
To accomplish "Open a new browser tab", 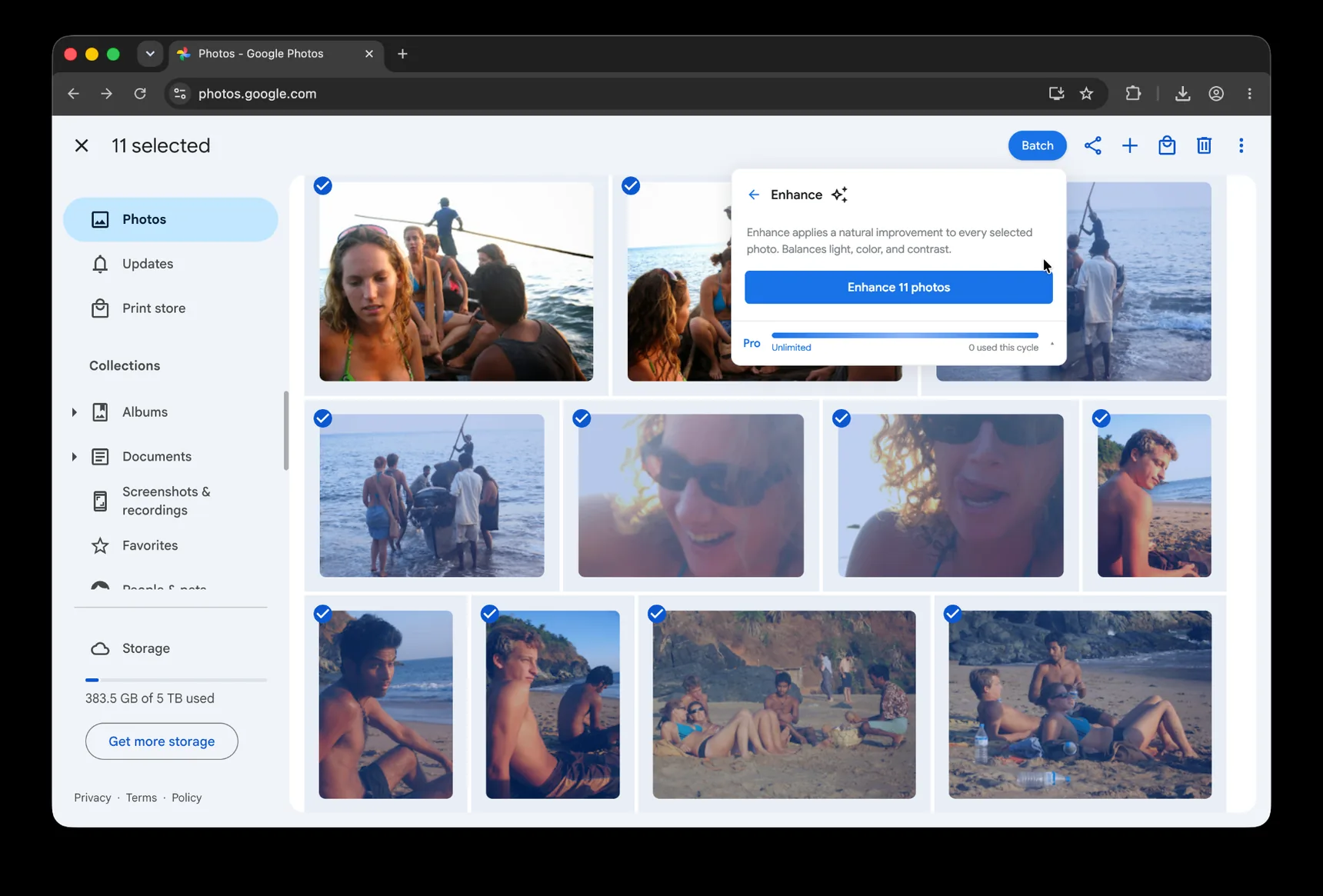I will (x=402, y=54).
